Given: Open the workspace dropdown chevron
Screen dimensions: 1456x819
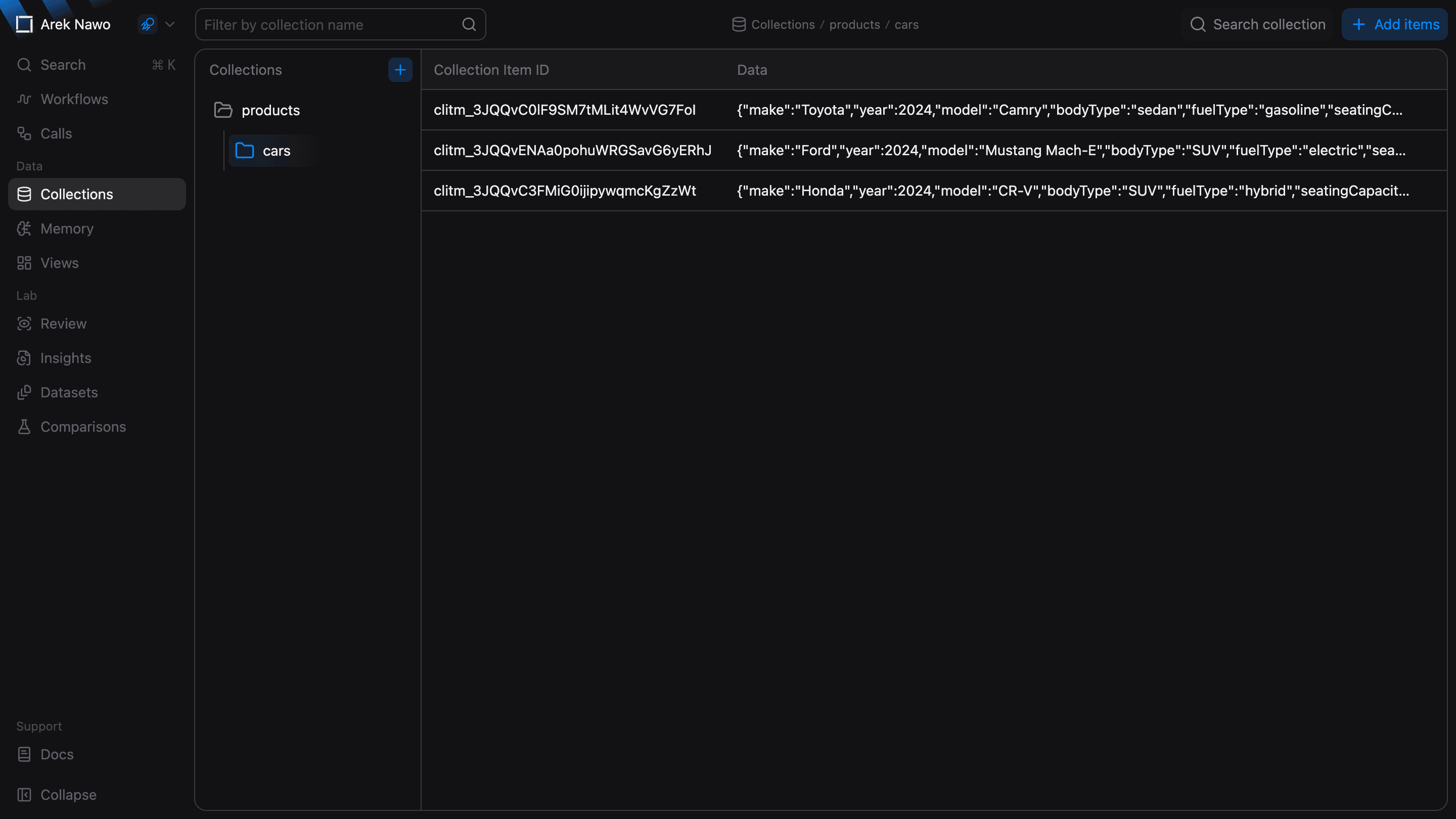Looking at the screenshot, I should (169, 24).
